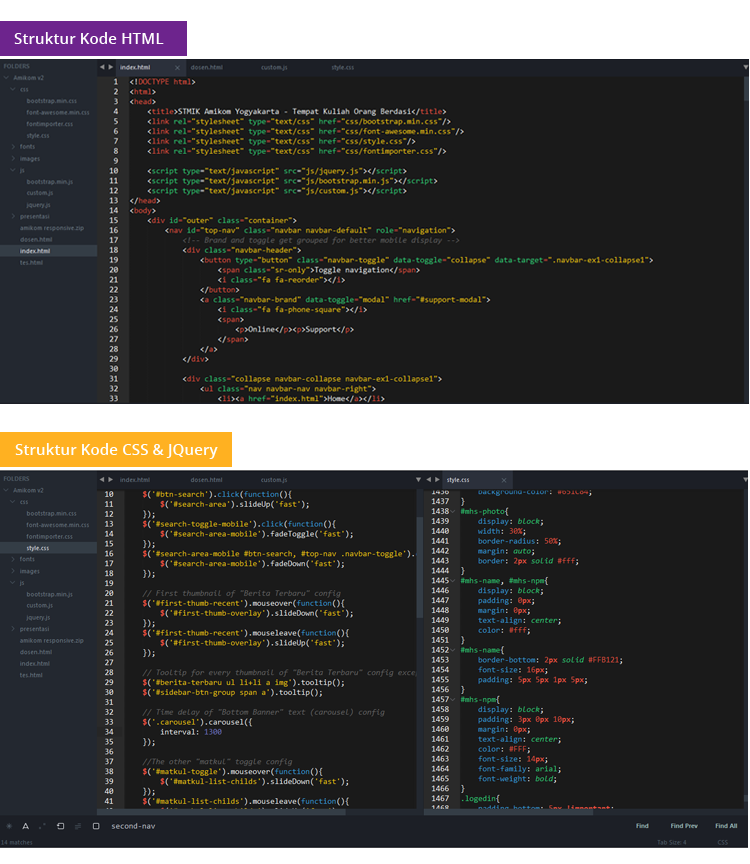This screenshot has width=750, height=864.
Task: Click previous-tab arrow in bottom left pane
Action: [102, 480]
